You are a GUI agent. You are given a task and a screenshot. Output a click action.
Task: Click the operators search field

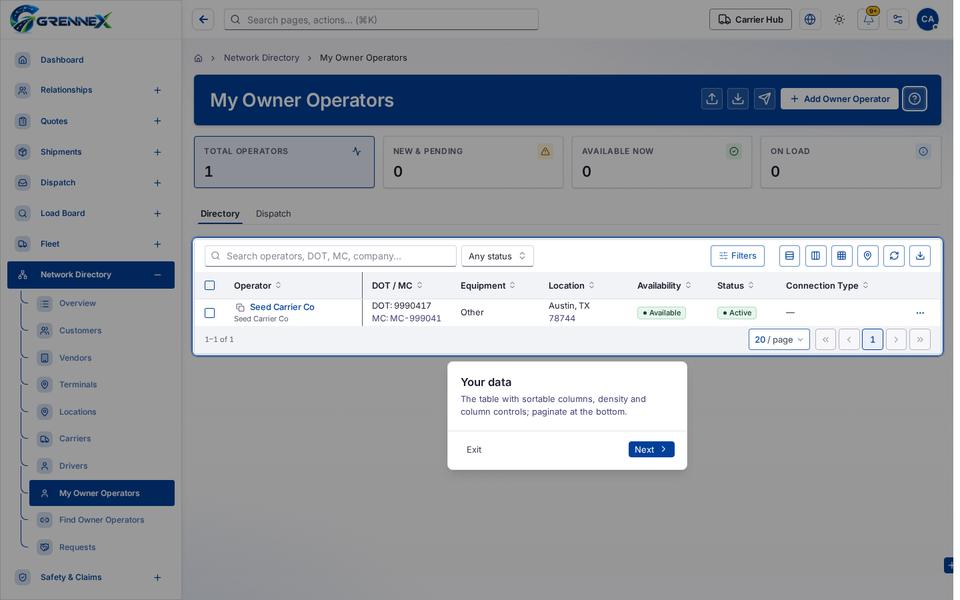[331, 256]
